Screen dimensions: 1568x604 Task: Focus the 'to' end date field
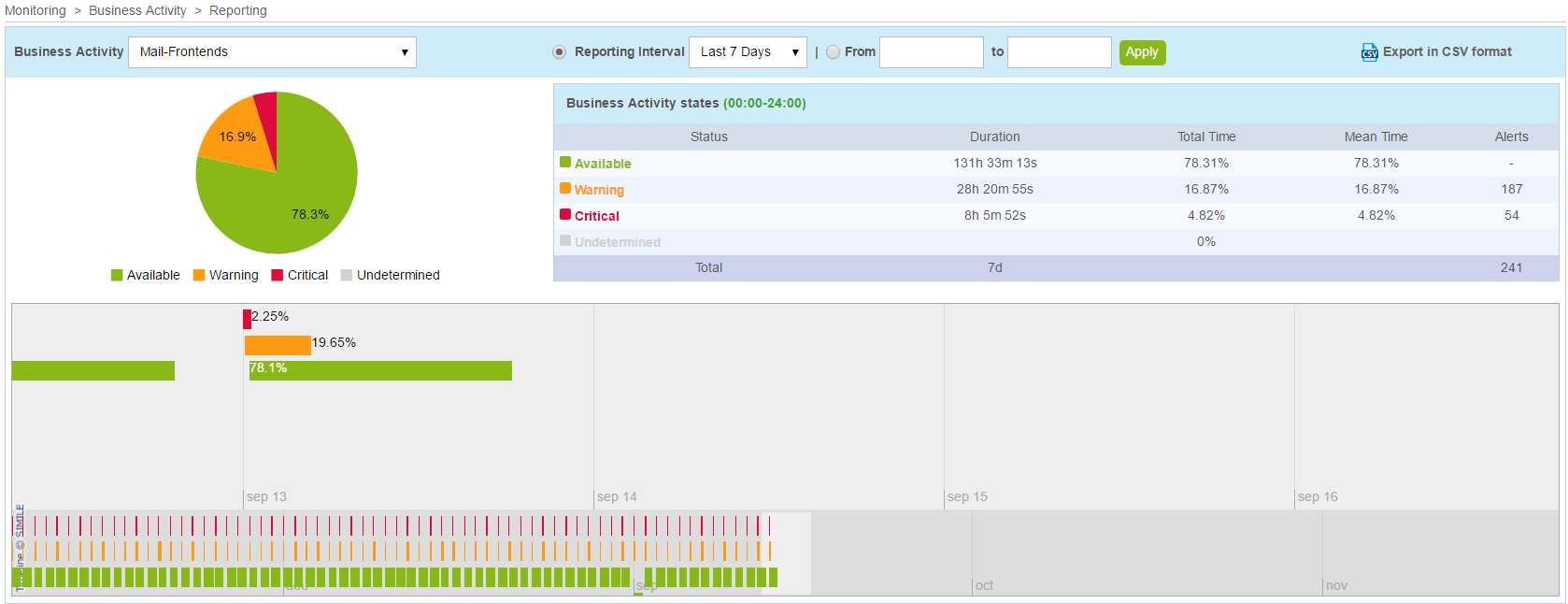pyautogui.click(x=1059, y=52)
